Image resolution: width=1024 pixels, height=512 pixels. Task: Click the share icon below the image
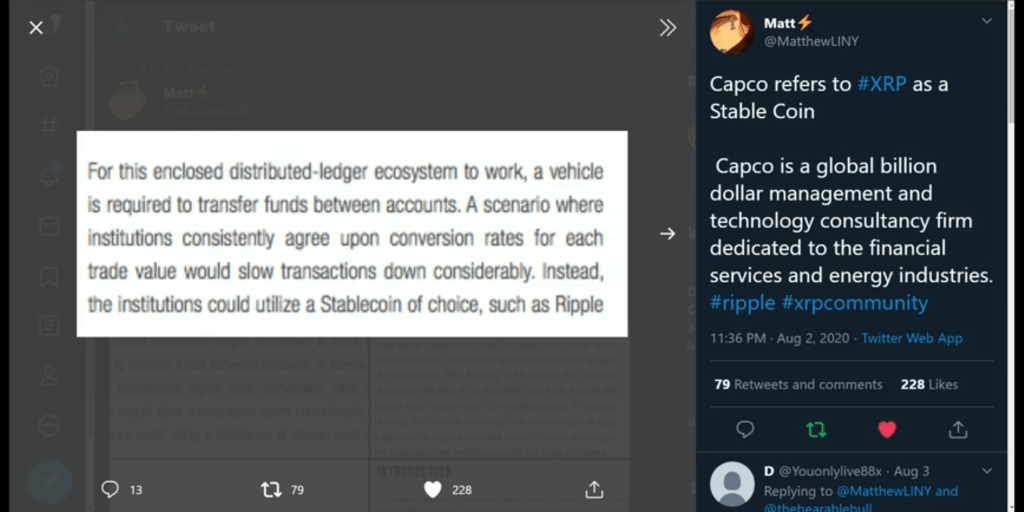[x=594, y=489]
